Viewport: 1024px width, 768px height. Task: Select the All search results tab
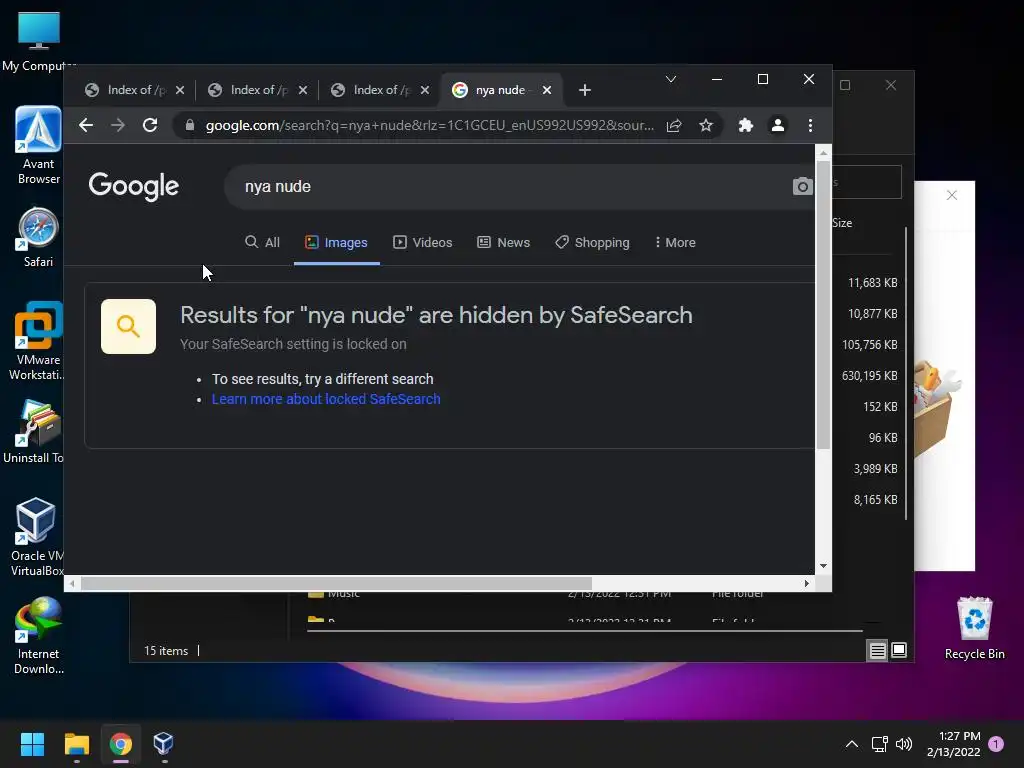tap(263, 242)
